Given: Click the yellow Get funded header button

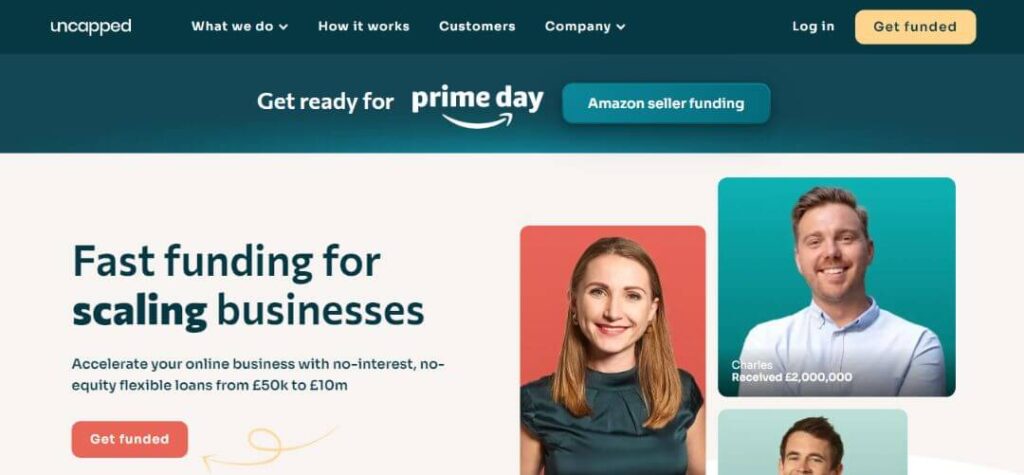Looking at the screenshot, I should (x=916, y=27).
